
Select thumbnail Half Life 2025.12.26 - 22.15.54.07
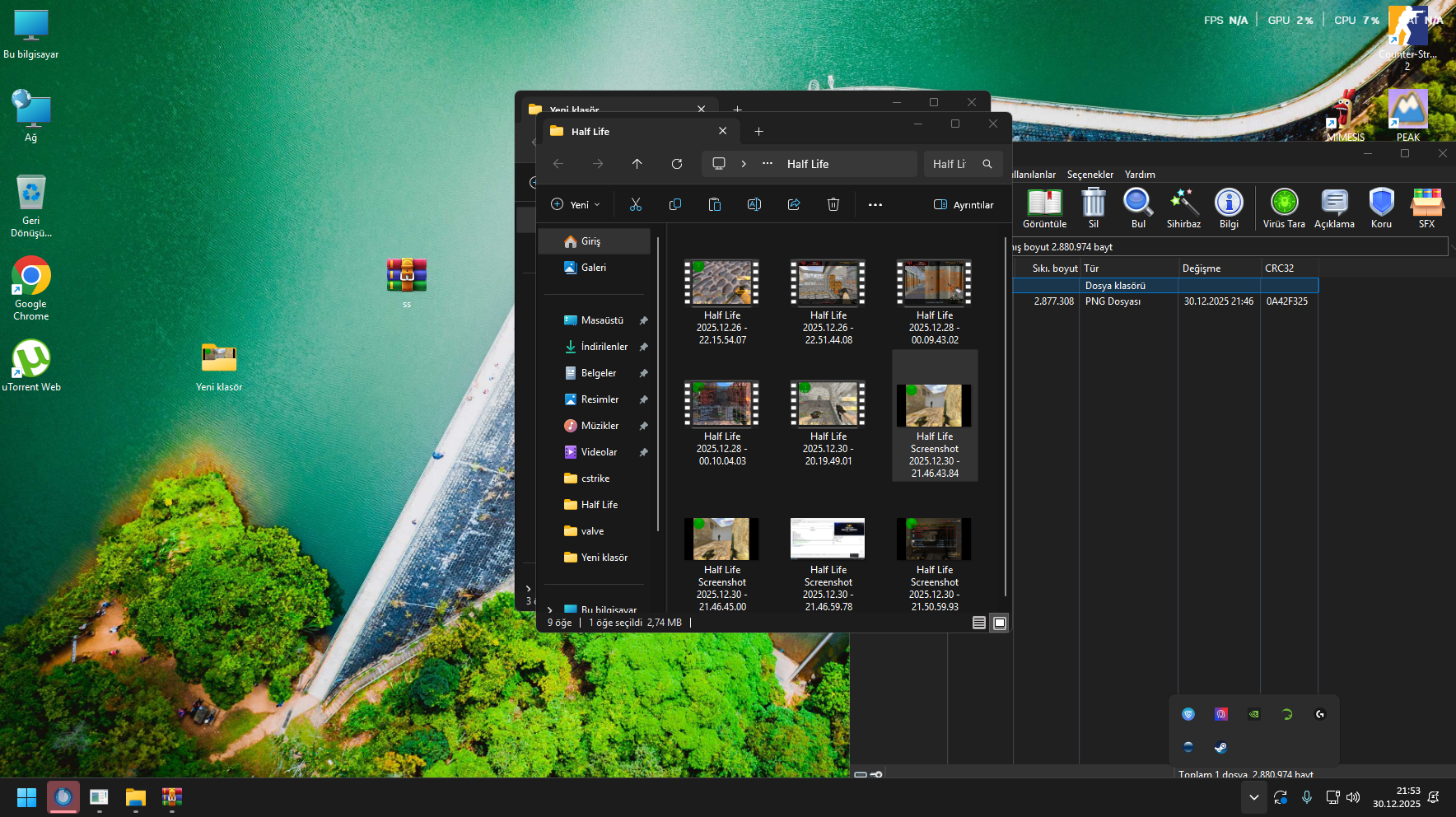coord(722,301)
